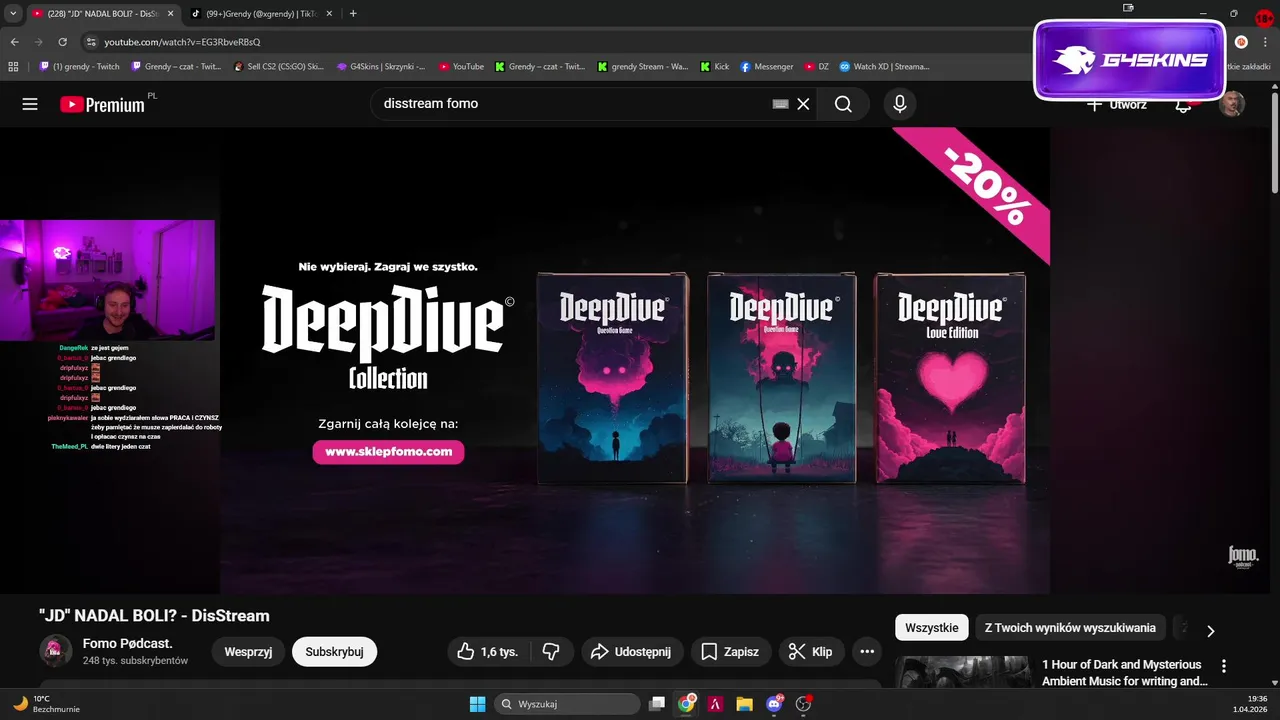Screen dimensions: 1280x720
Task: Reload the page in the browser
Action: coord(62,42)
